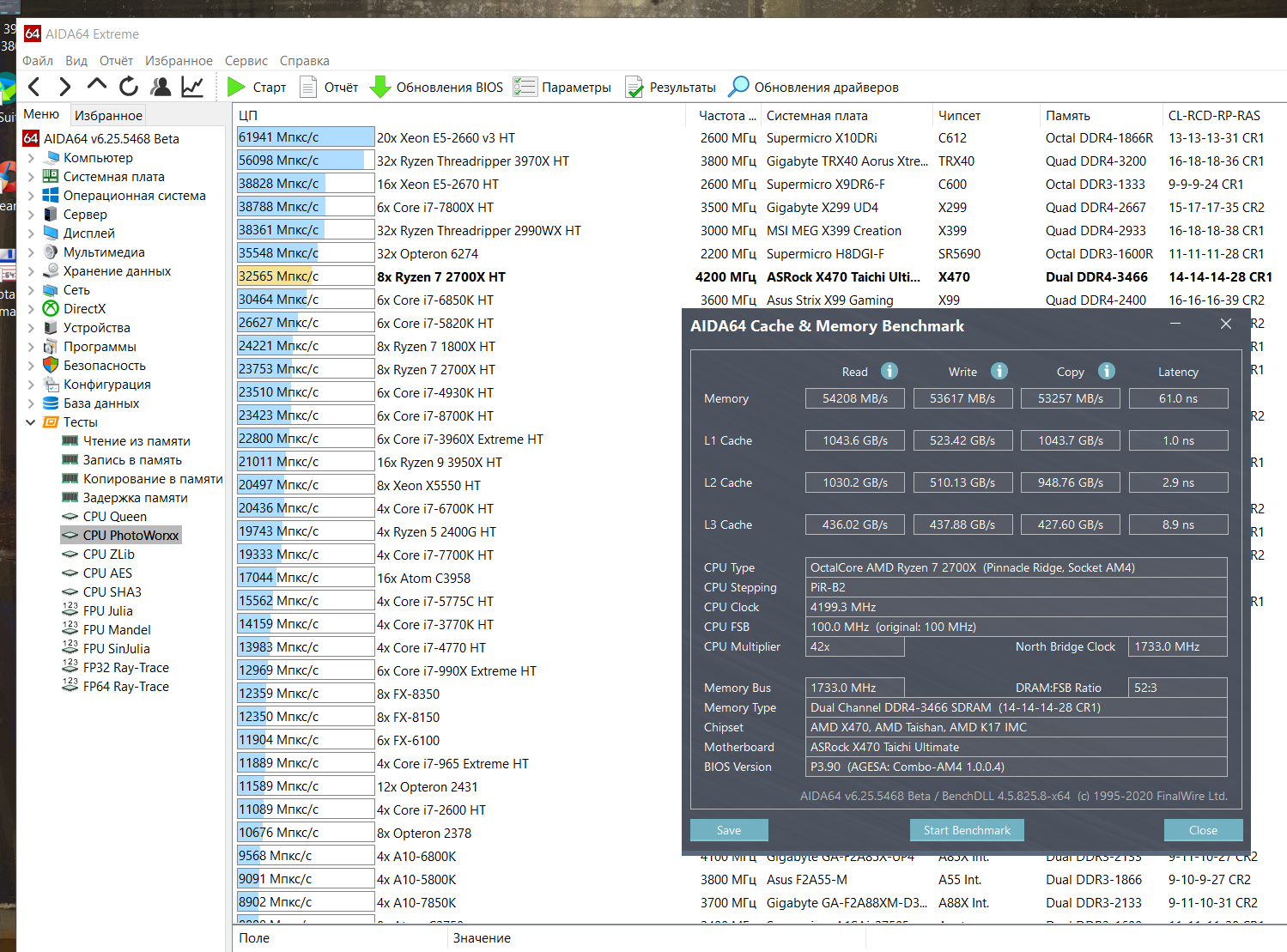Click Save in the benchmark dialog
The image size is (1287, 952).
point(729,830)
